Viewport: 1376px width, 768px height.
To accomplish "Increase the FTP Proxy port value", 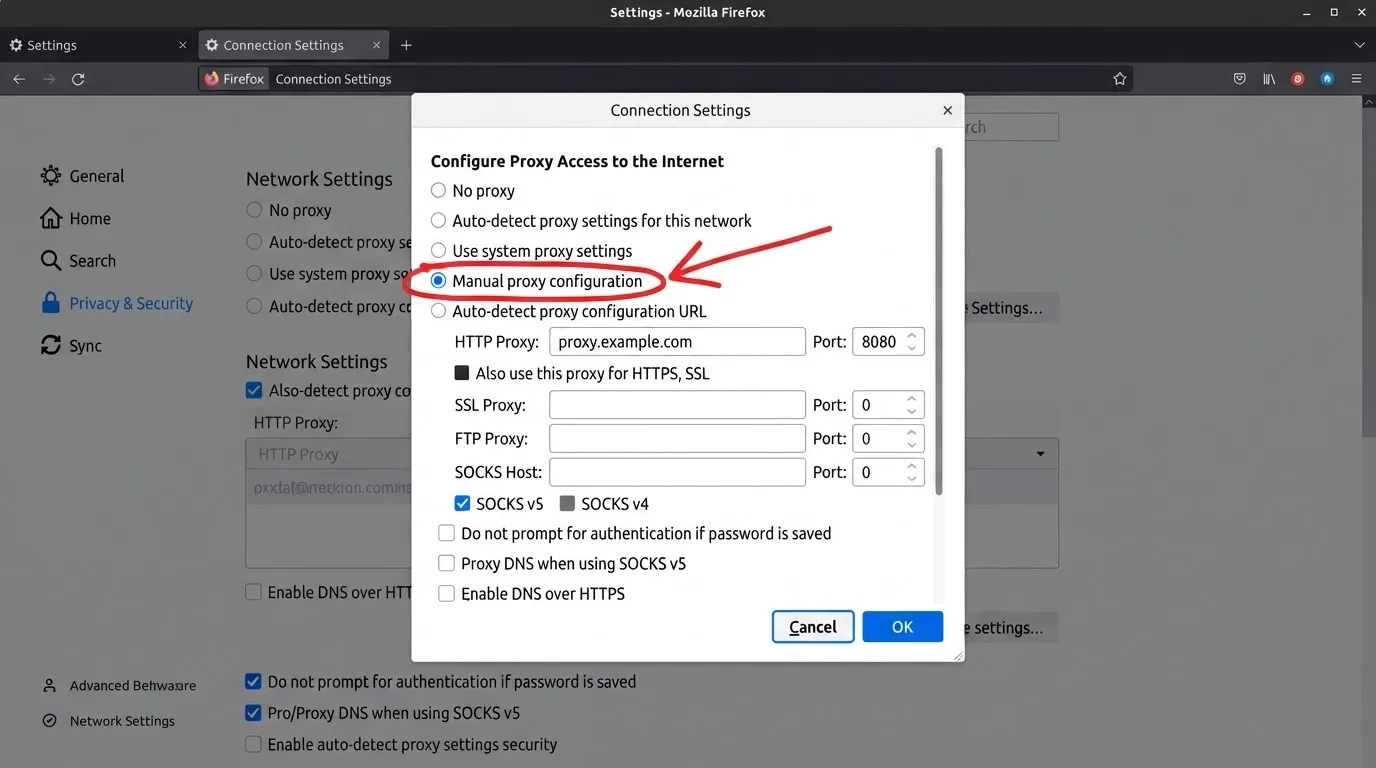I will tap(912, 433).
